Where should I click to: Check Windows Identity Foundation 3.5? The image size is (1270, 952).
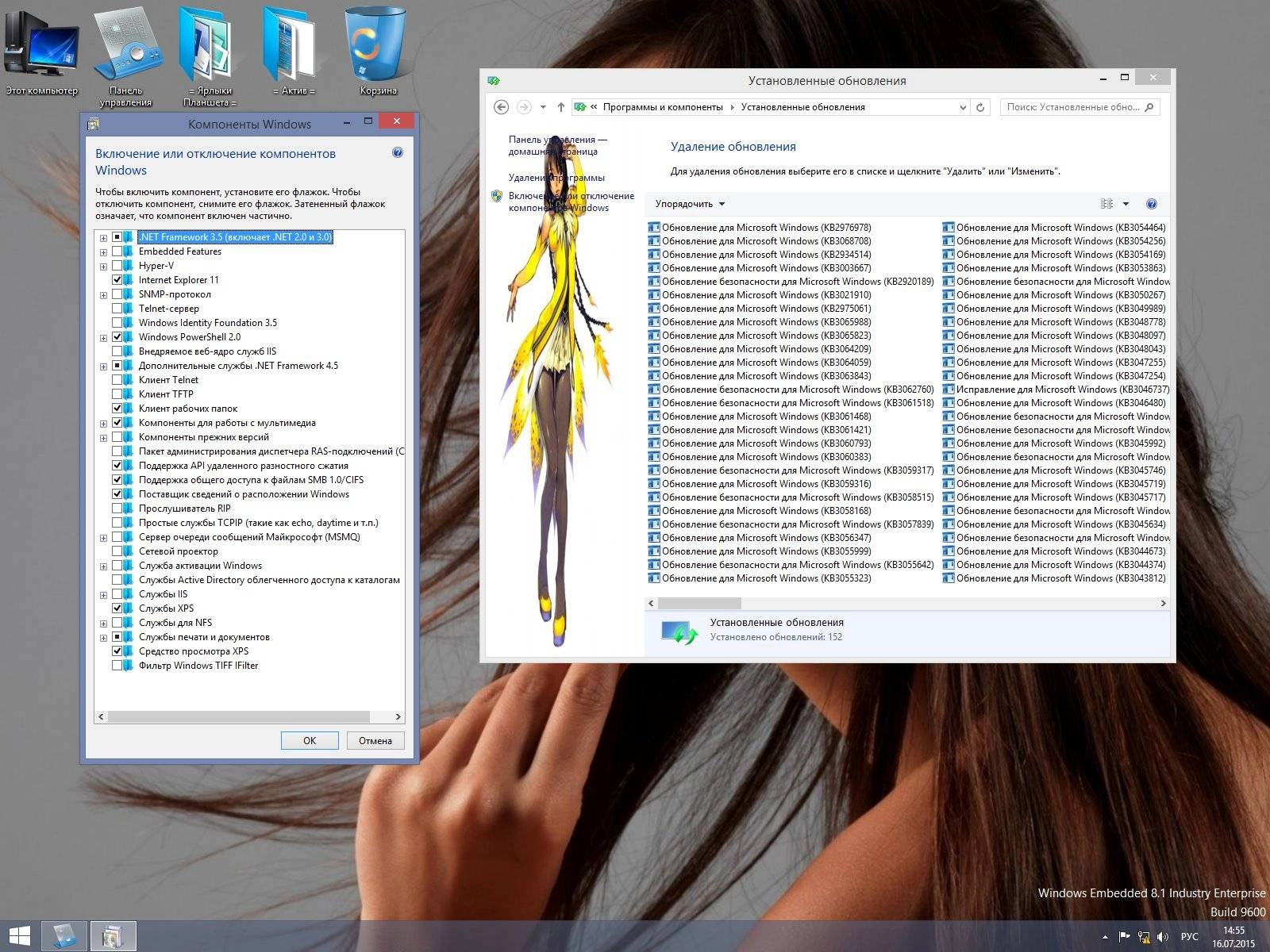coord(117,323)
